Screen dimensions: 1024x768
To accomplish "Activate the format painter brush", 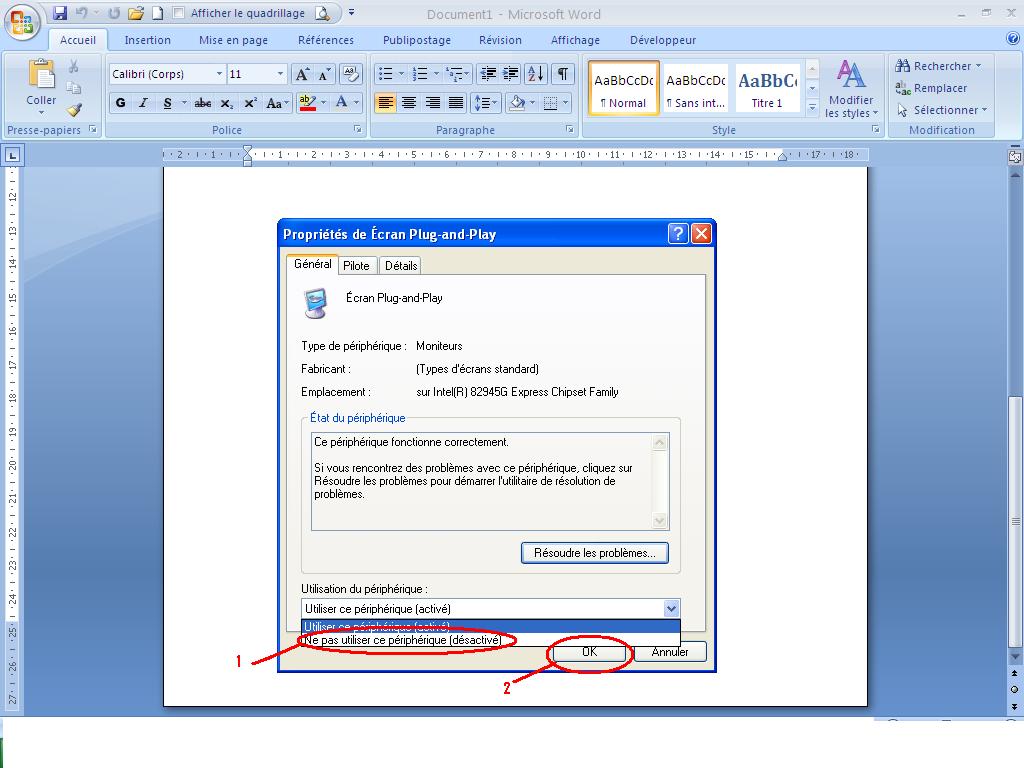I will [74, 110].
